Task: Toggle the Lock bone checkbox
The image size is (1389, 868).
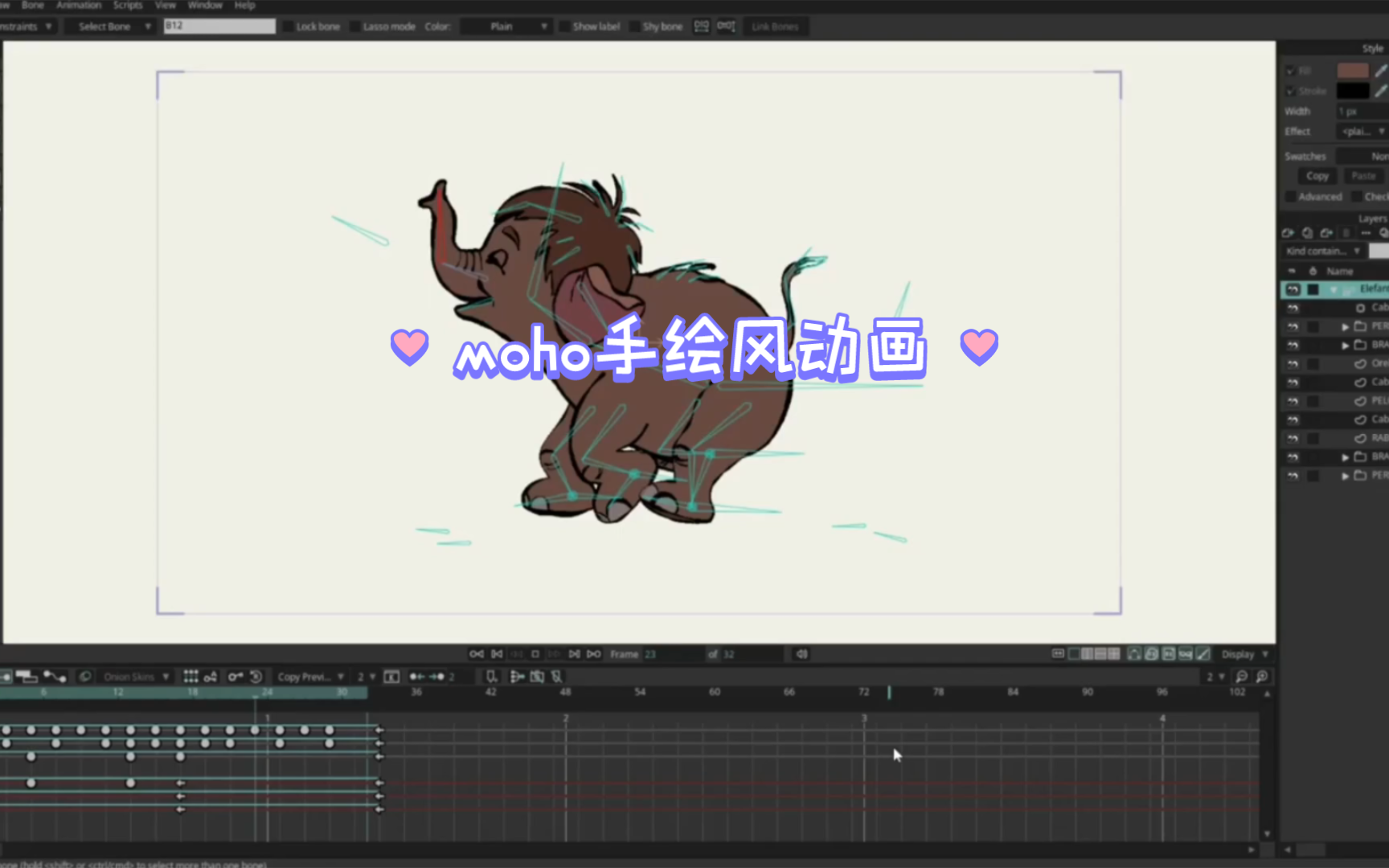Action: (288, 27)
